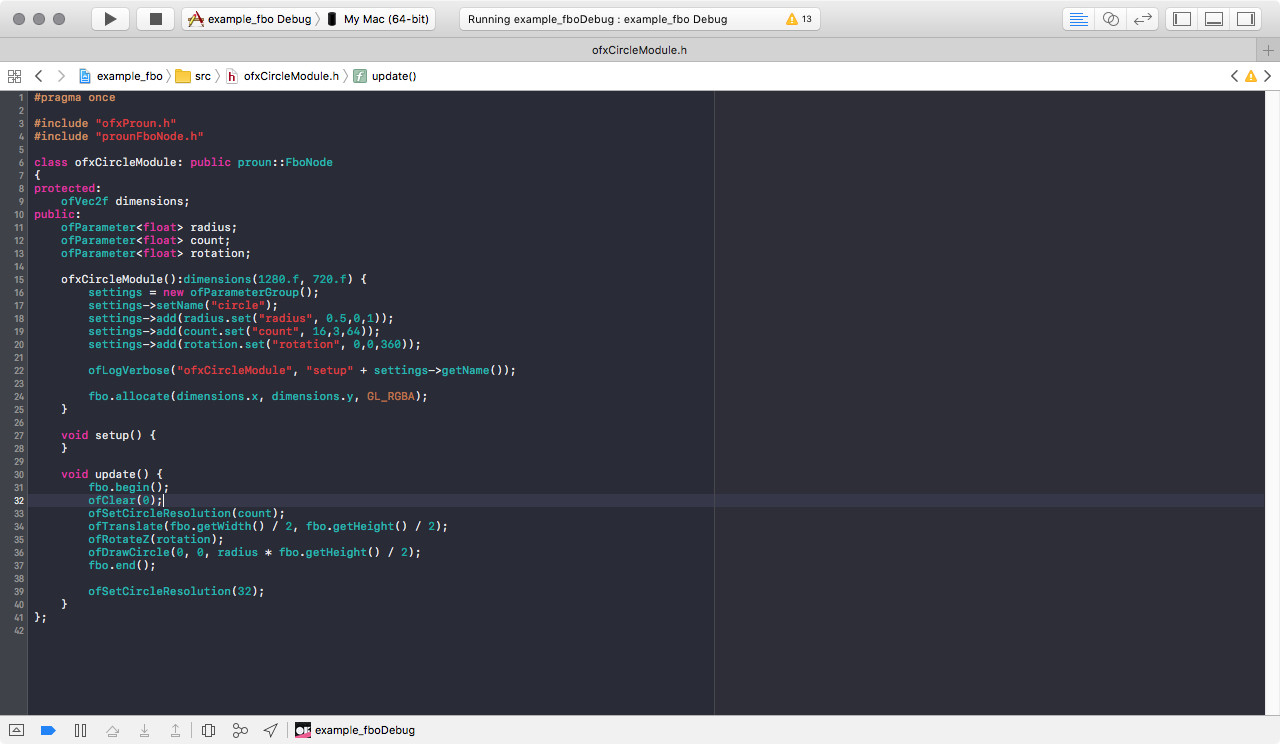This screenshot has width=1280, height=744.
Task: Open the 13 warnings indicator
Action: (x=799, y=19)
